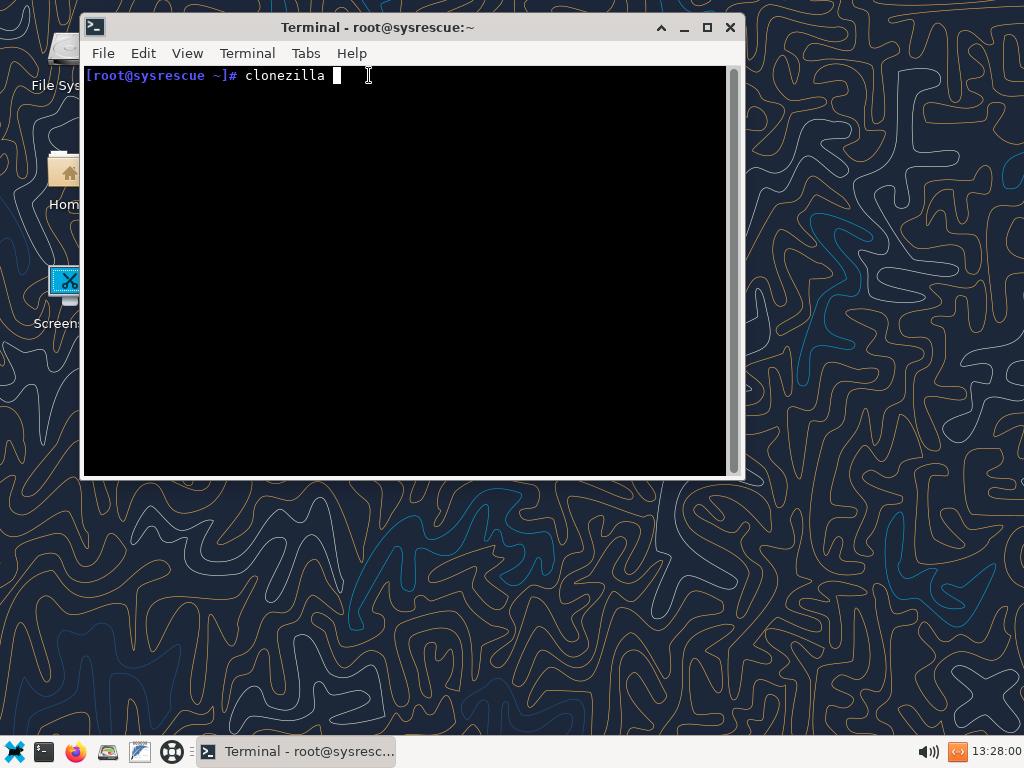
Task: Open the Help menu
Action: (351, 53)
